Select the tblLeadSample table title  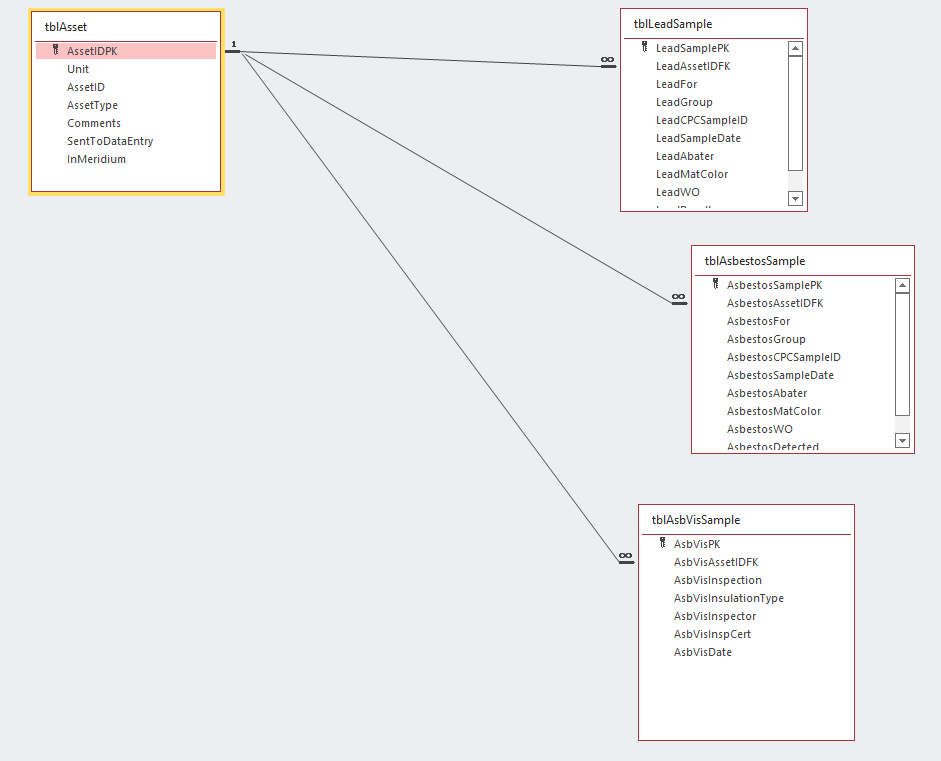tap(673, 24)
